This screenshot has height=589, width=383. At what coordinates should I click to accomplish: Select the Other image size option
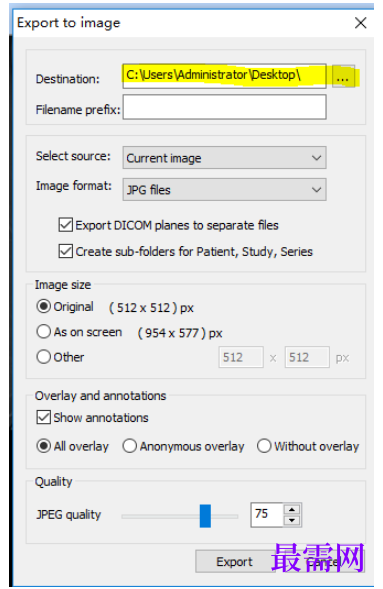[x=44, y=356]
